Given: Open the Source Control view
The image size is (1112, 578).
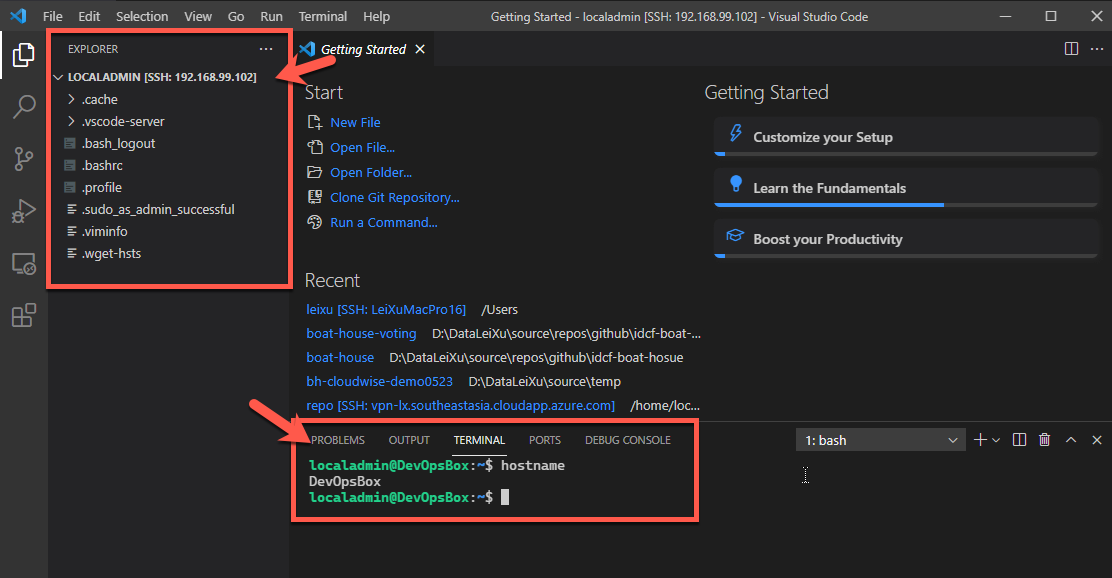Looking at the screenshot, I should point(23,159).
